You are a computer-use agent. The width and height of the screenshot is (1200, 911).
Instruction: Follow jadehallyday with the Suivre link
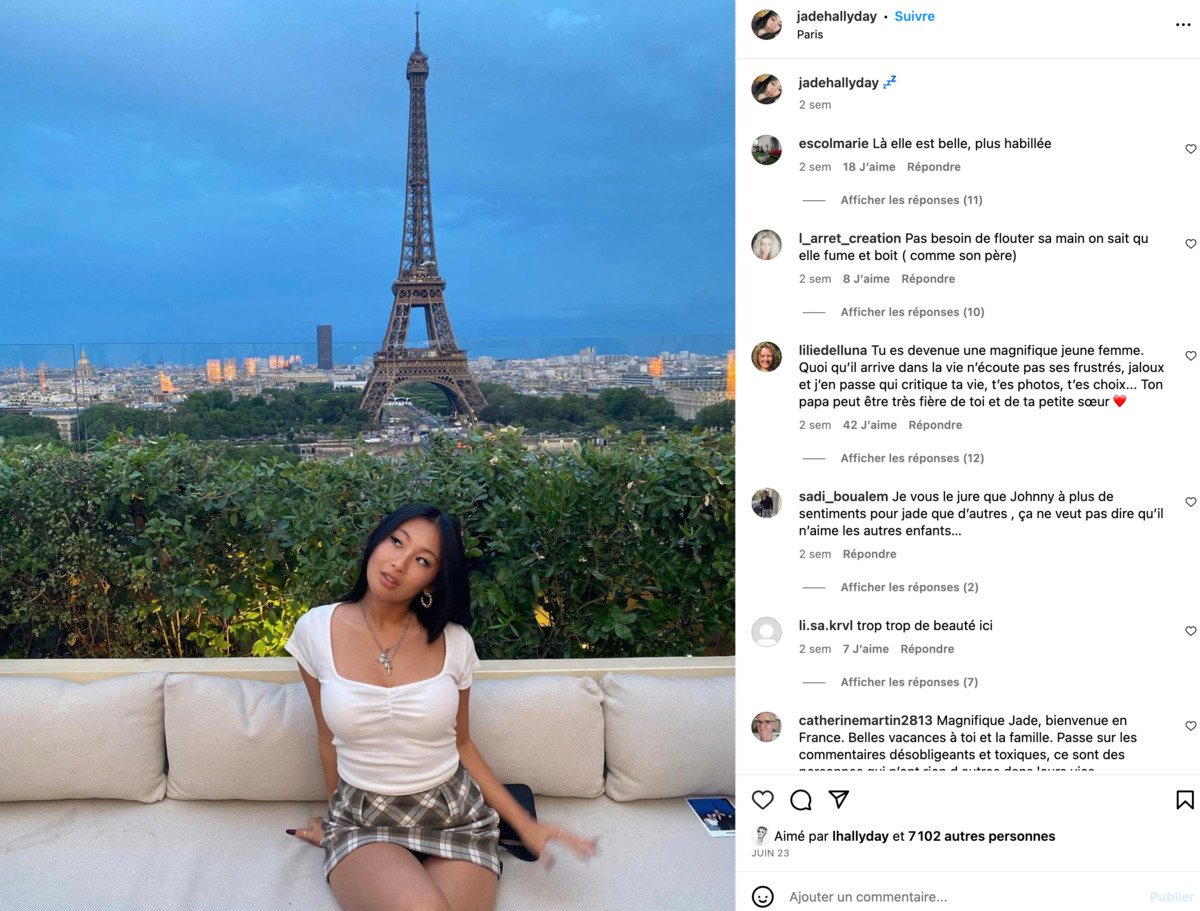[914, 16]
